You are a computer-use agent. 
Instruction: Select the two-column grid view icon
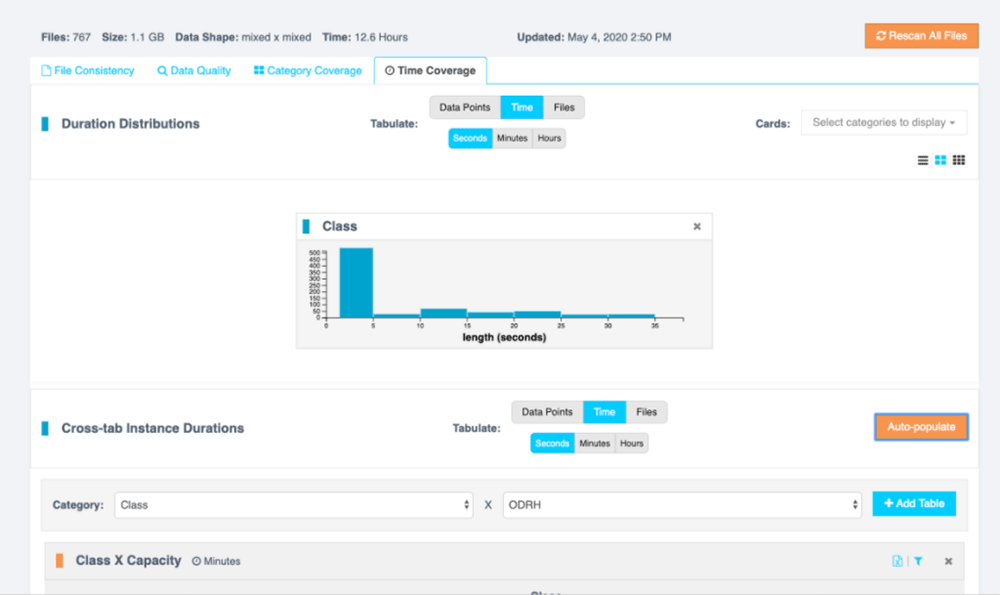[x=940, y=160]
